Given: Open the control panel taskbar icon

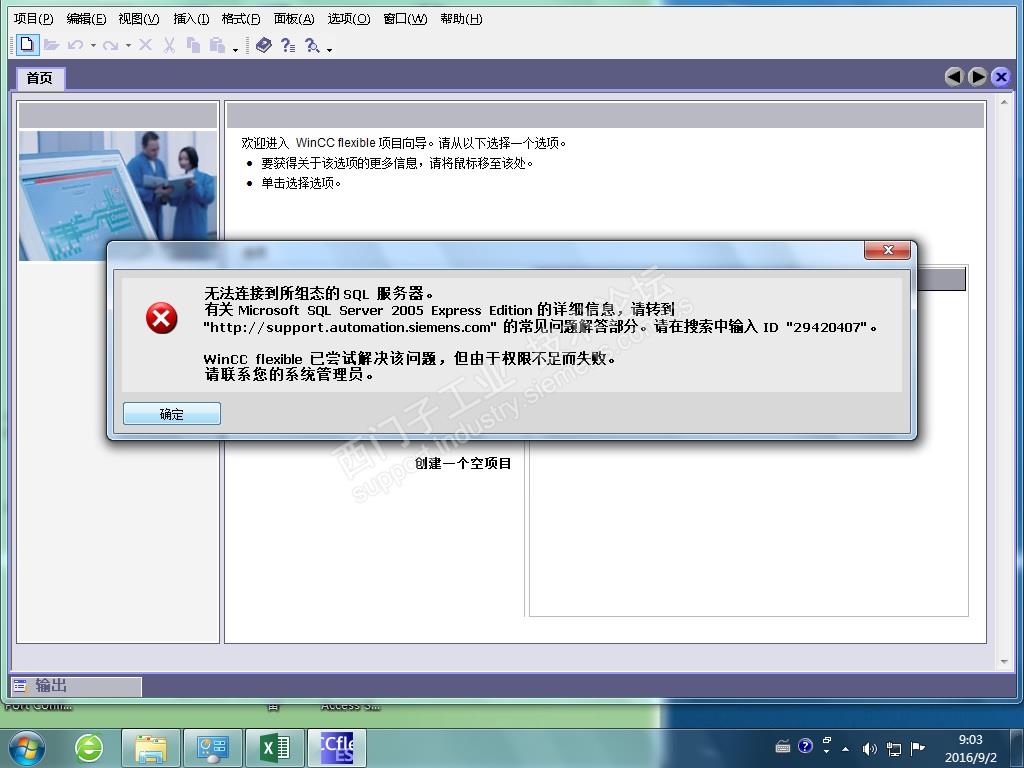Looking at the screenshot, I should [213, 748].
